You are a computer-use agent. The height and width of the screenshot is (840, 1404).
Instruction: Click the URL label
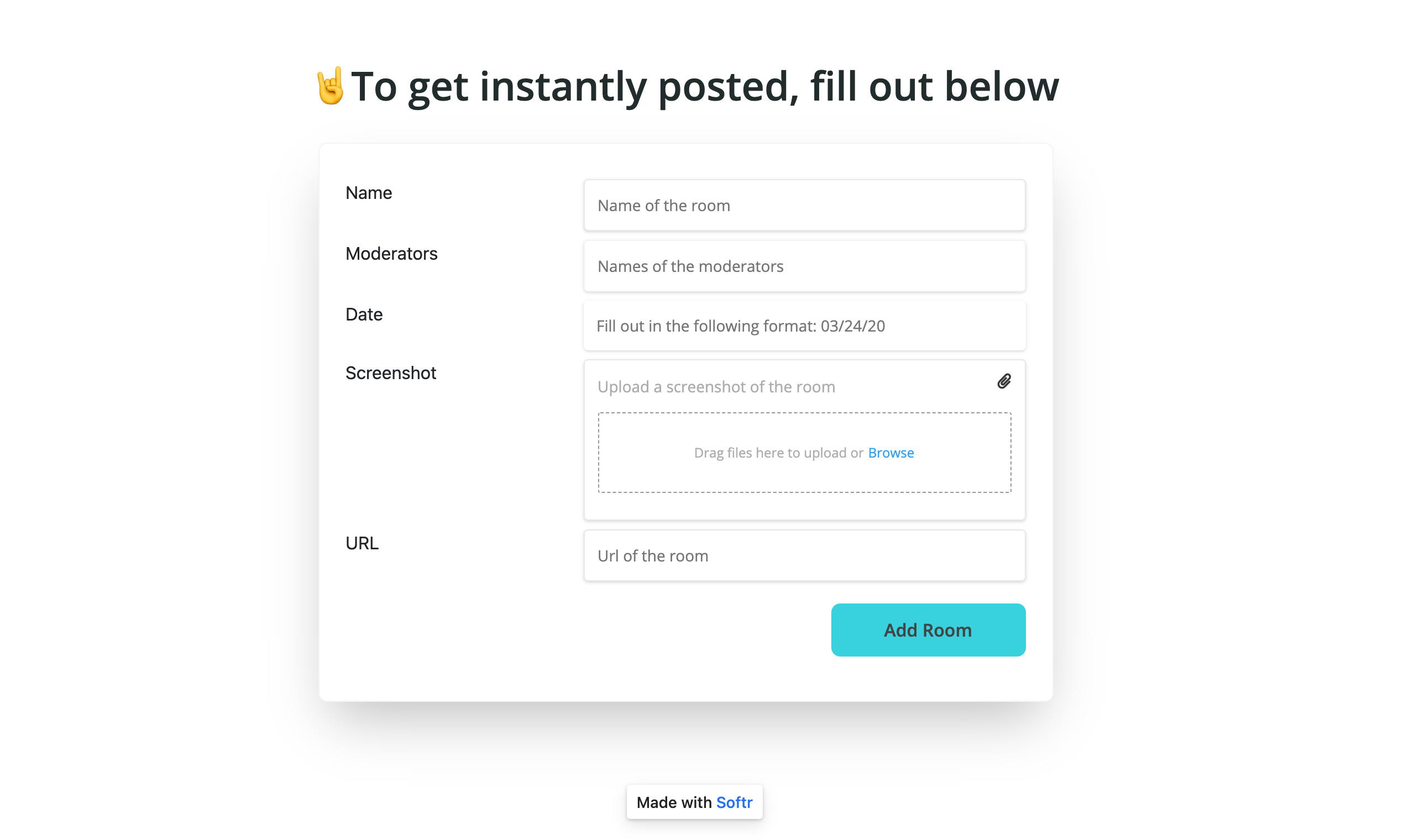pos(361,543)
